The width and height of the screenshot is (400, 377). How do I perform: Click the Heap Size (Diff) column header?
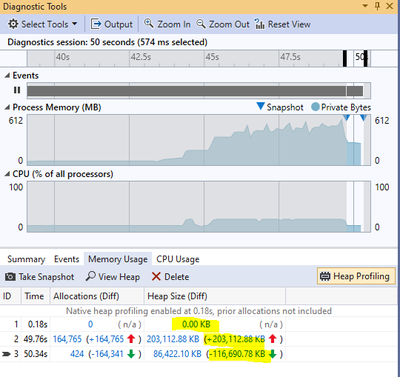tap(215, 296)
